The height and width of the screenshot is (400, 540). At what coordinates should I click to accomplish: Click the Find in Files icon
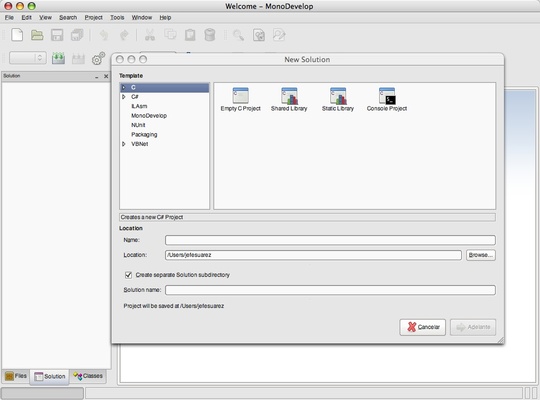[x=259, y=35]
